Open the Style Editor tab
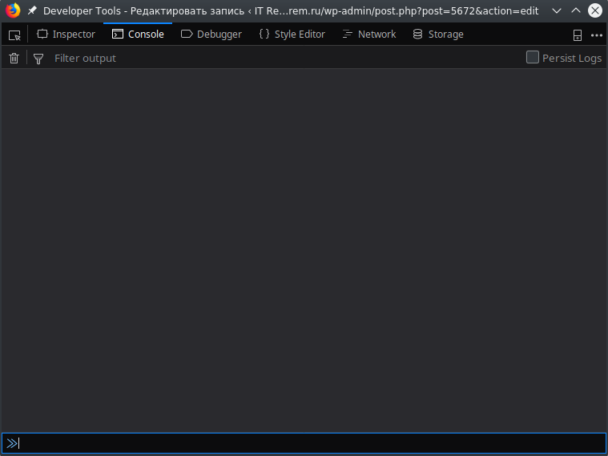The image size is (608, 456). (292, 35)
